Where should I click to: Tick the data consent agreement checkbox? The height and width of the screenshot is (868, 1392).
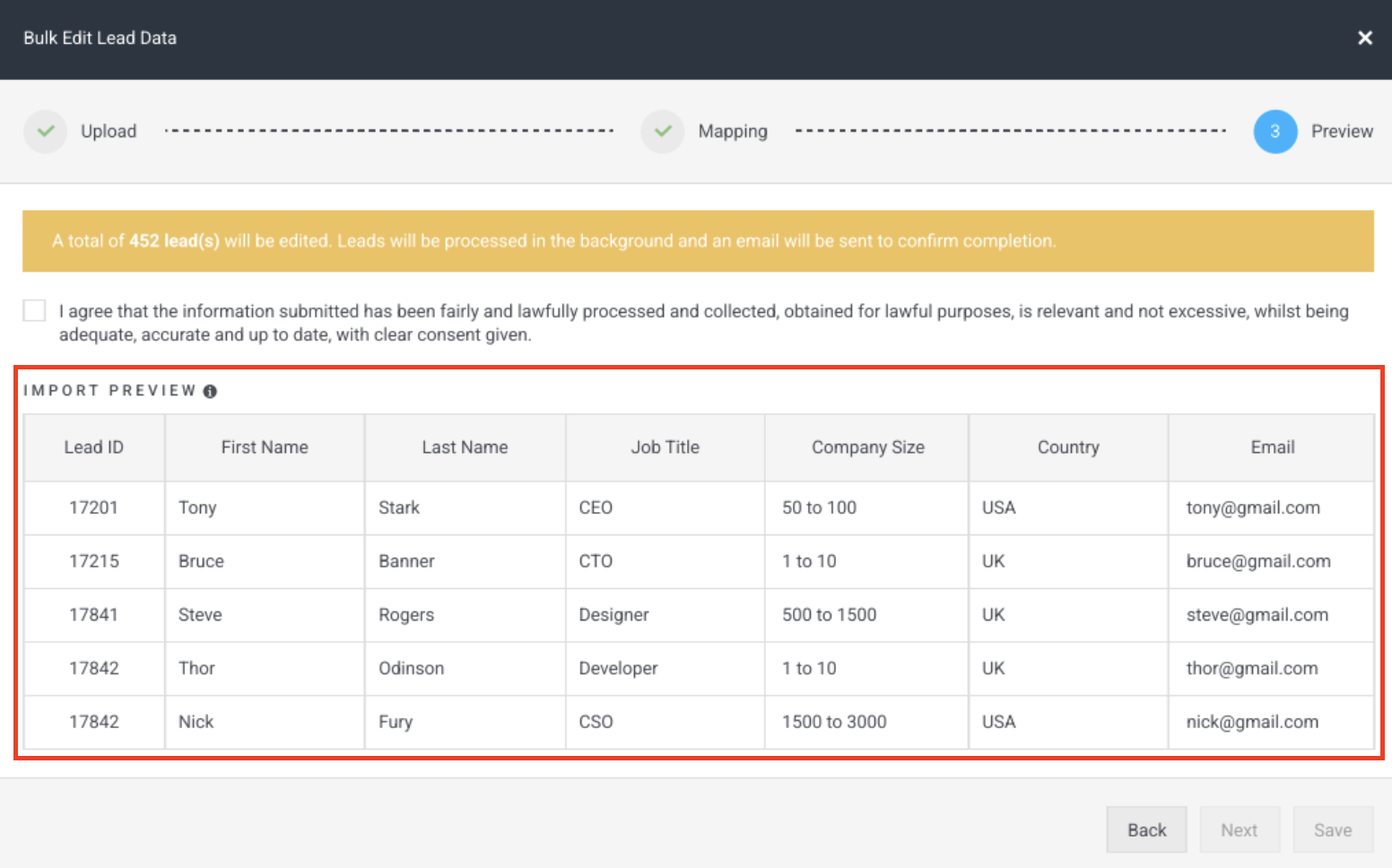click(x=34, y=310)
